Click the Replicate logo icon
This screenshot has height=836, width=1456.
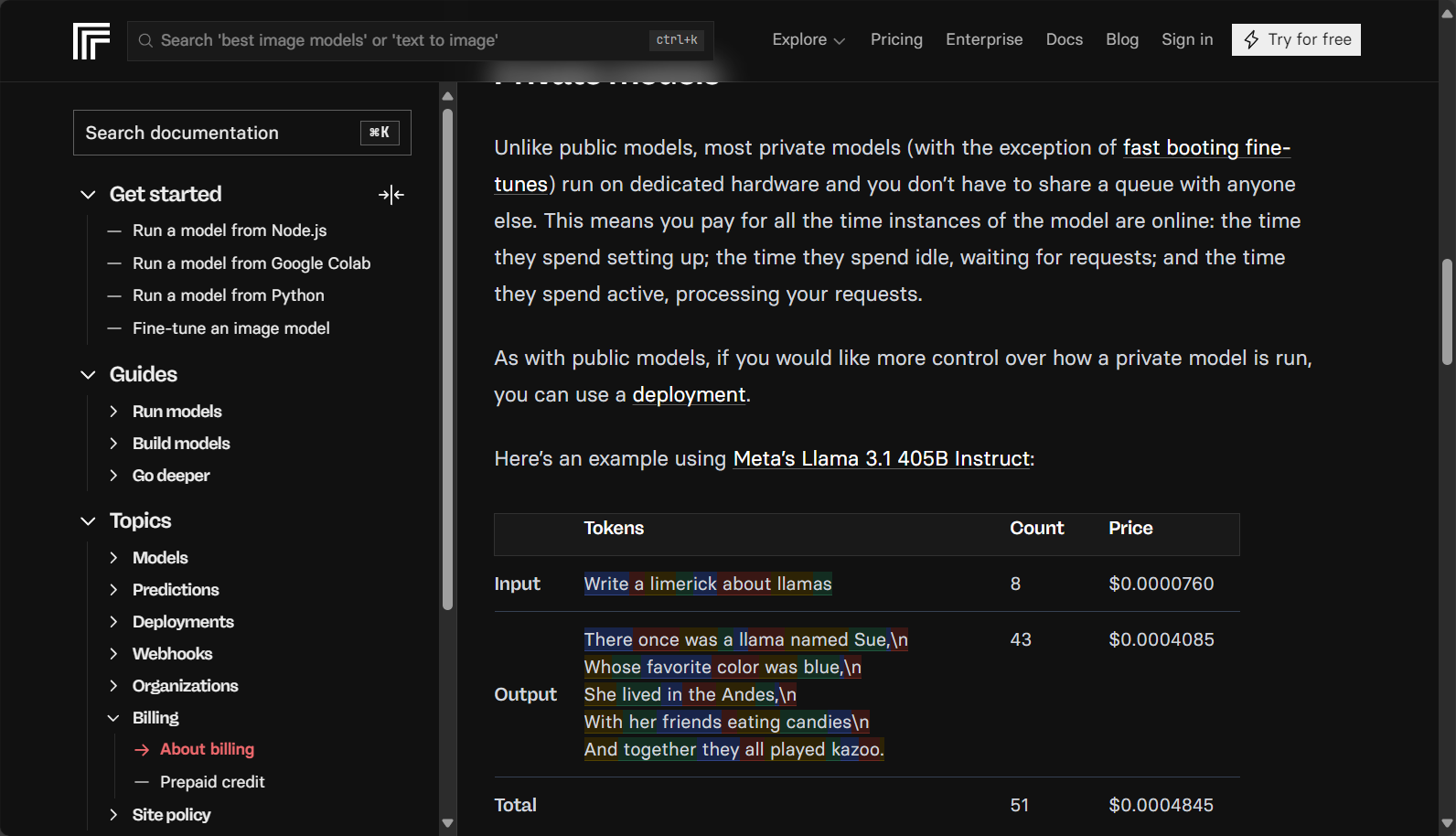91,41
